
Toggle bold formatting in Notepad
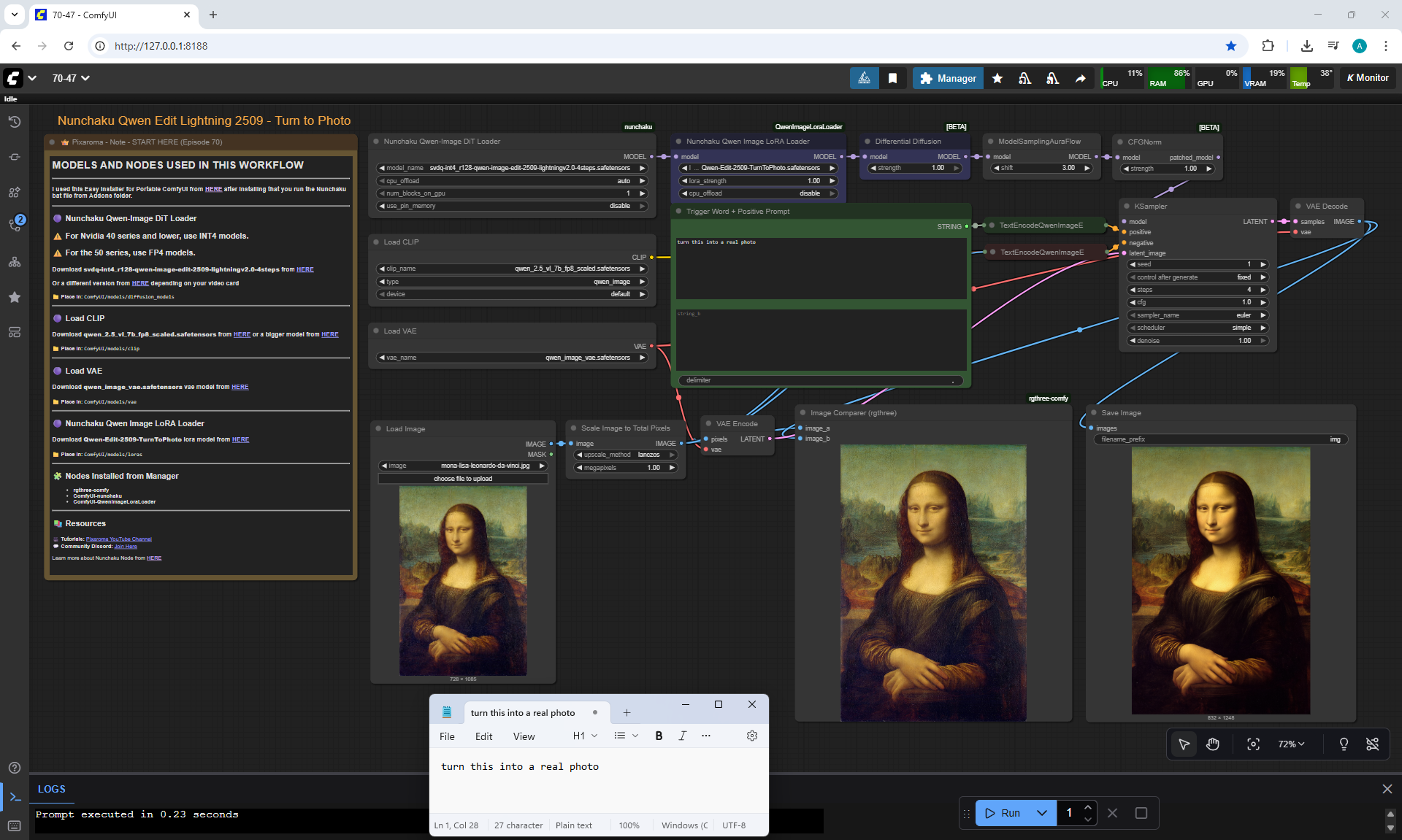pyautogui.click(x=659, y=736)
